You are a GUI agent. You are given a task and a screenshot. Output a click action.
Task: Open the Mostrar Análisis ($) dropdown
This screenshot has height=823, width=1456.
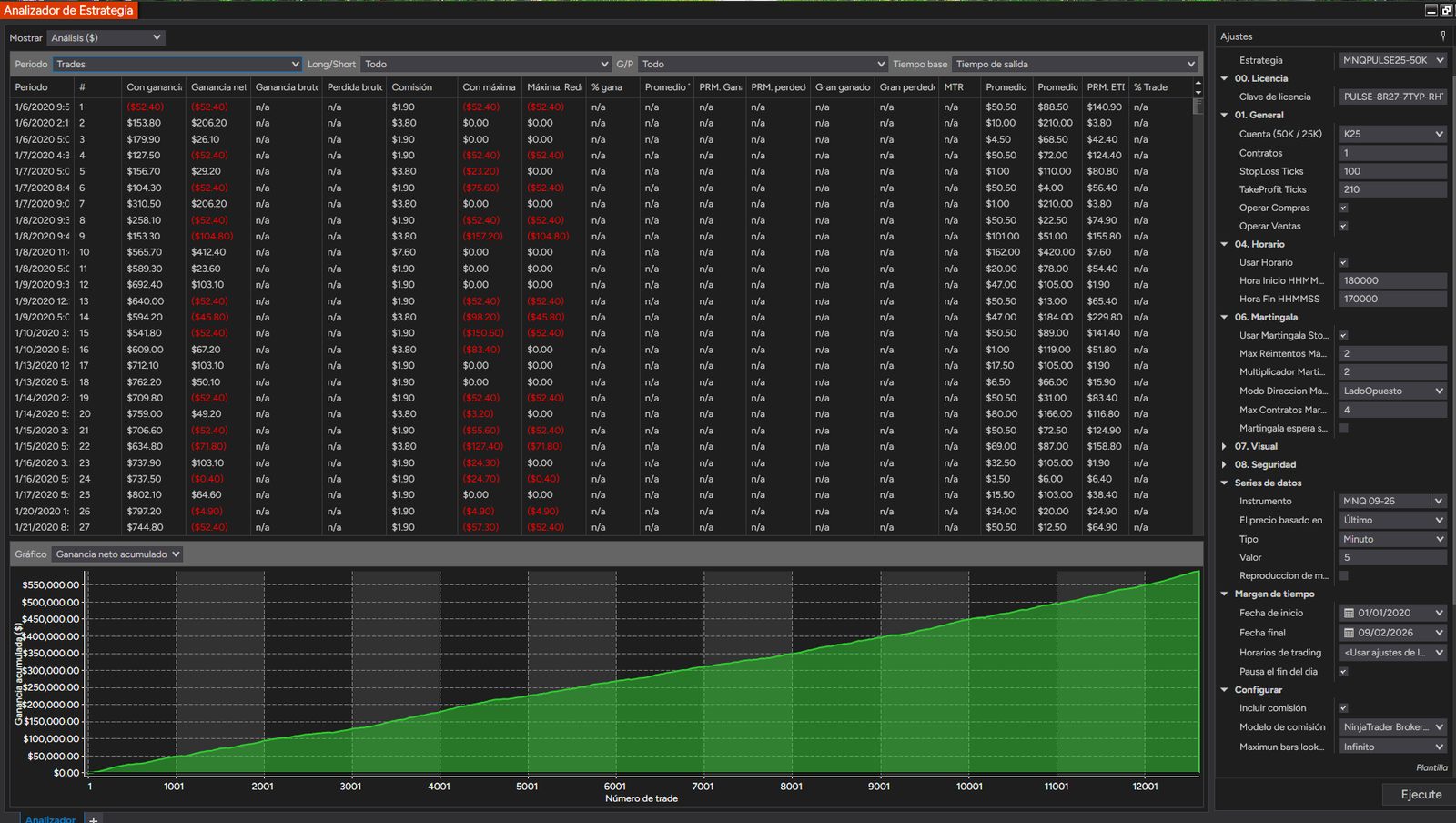(x=106, y=37)
